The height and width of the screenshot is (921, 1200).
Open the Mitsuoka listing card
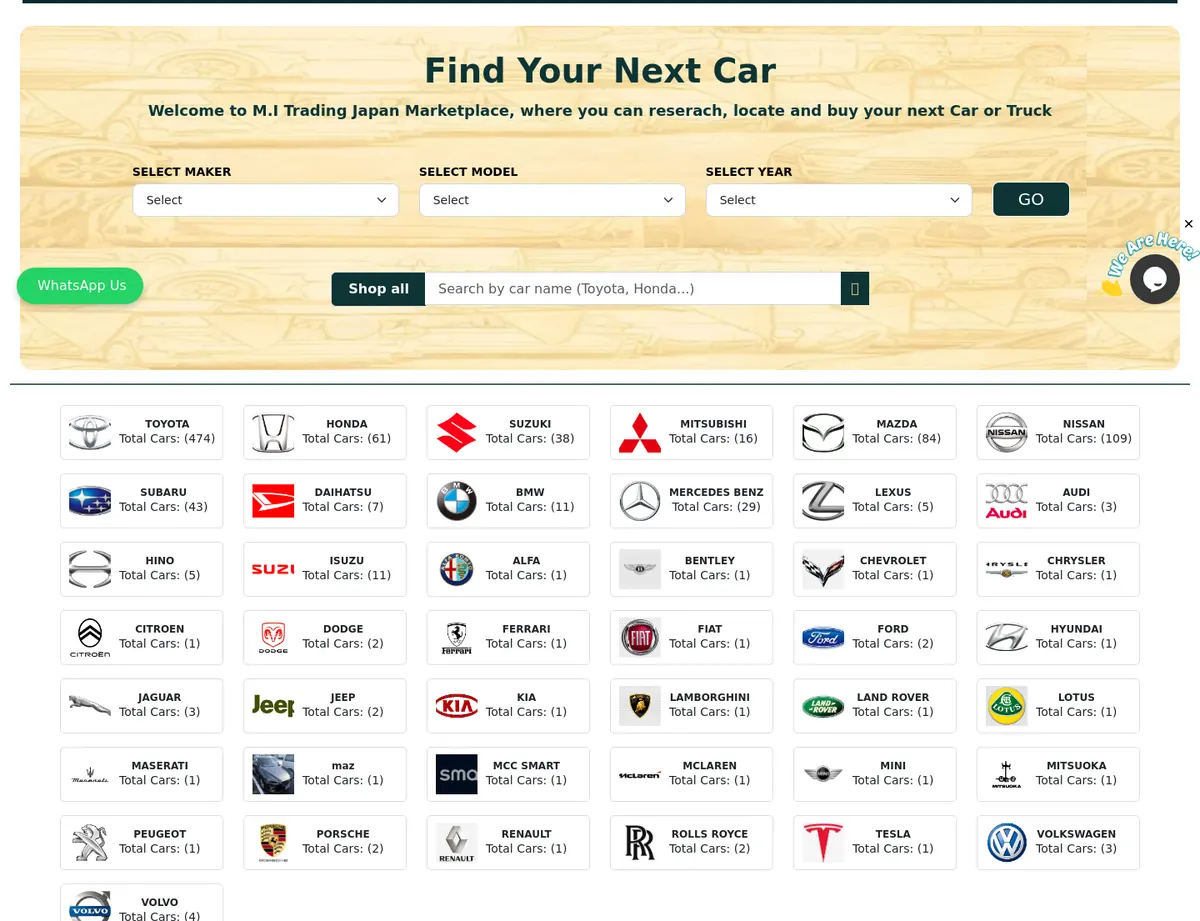1058,774
